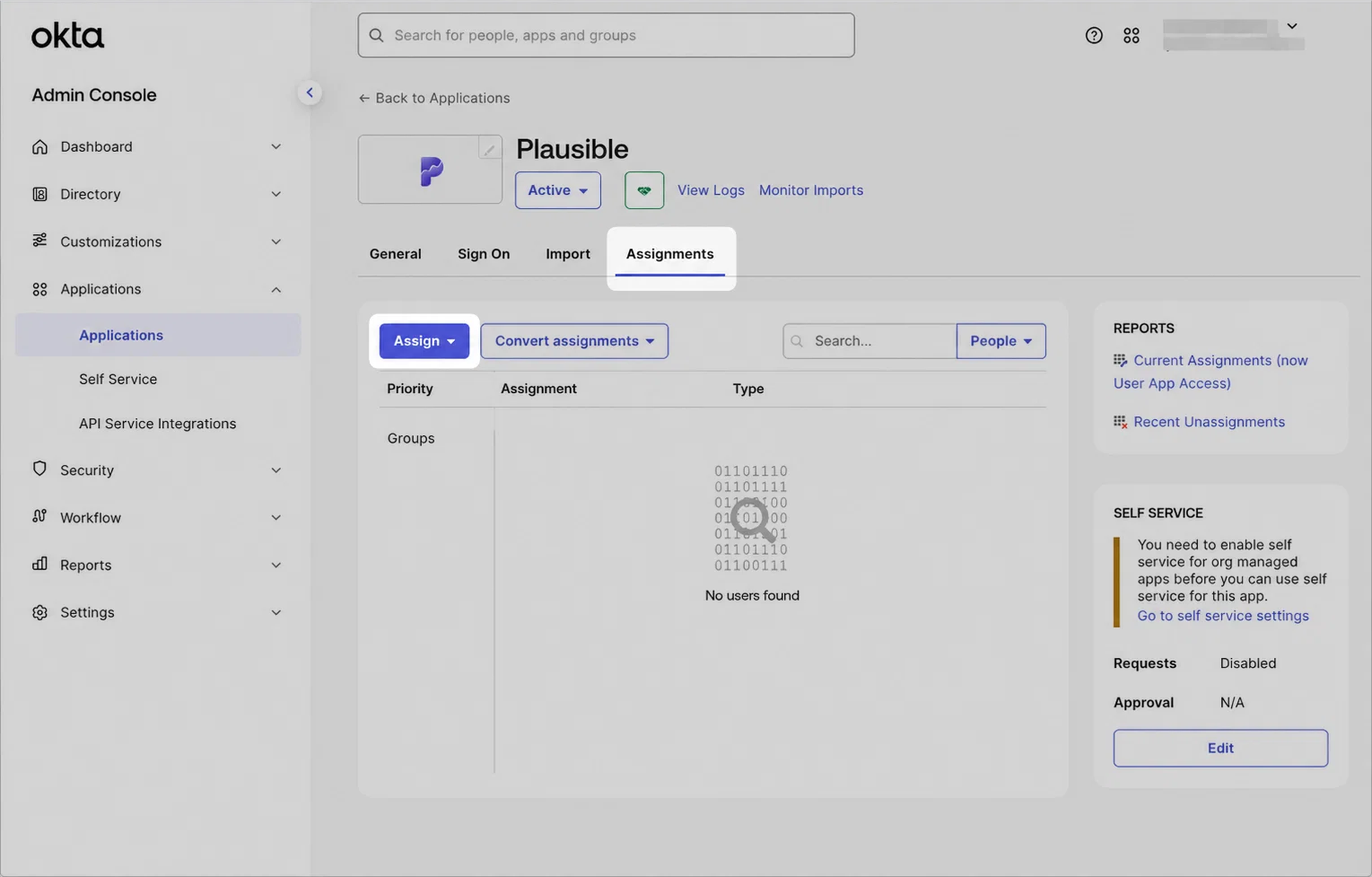1372x877 pixels.
Task: Expand the Security menu chevron
Action: click(x=276, y=470)
